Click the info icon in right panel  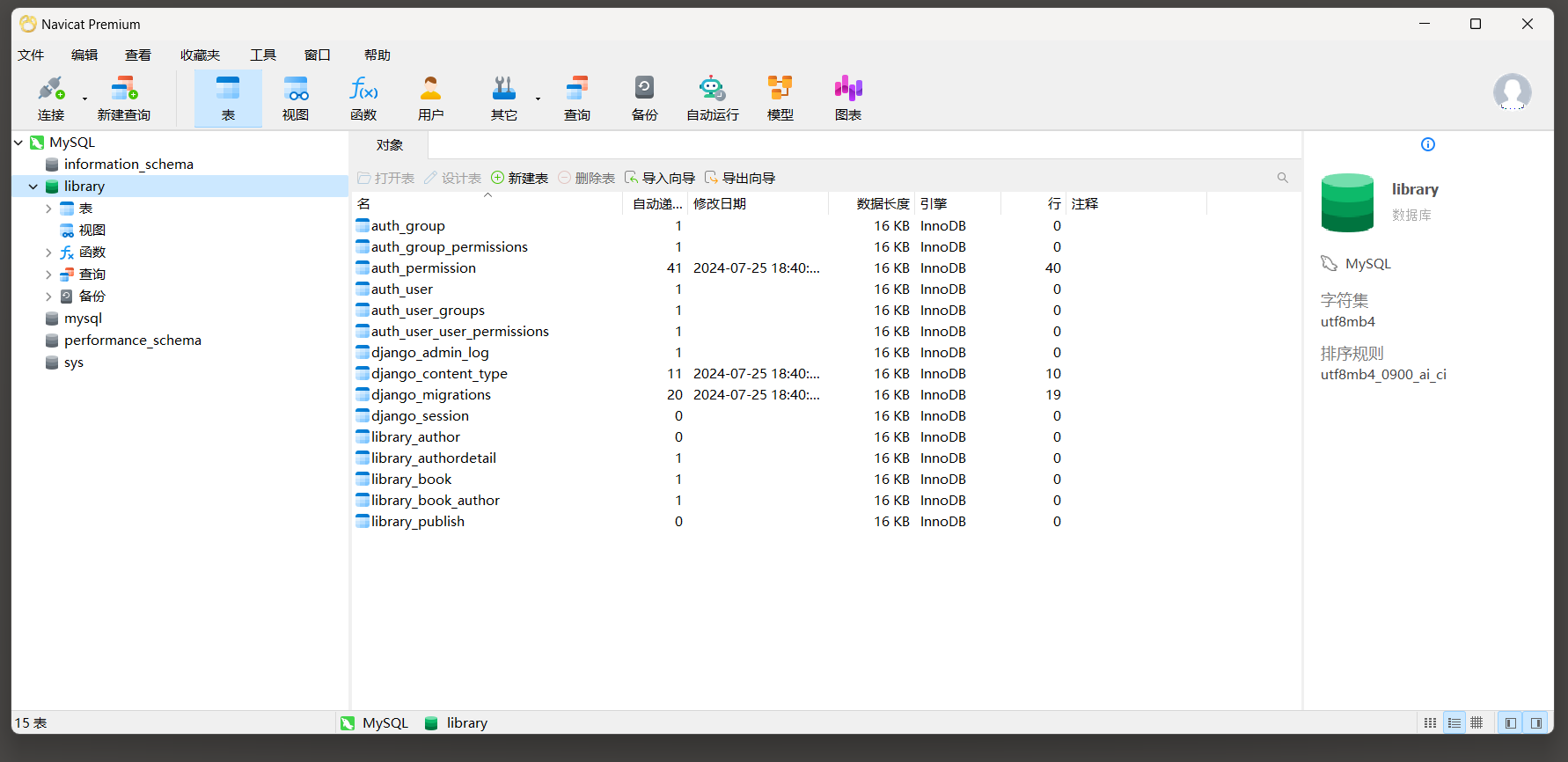click(x=1428, y=144)
